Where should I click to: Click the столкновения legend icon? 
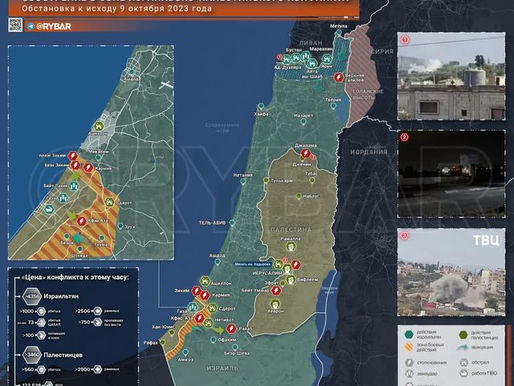tap(409, 362)
